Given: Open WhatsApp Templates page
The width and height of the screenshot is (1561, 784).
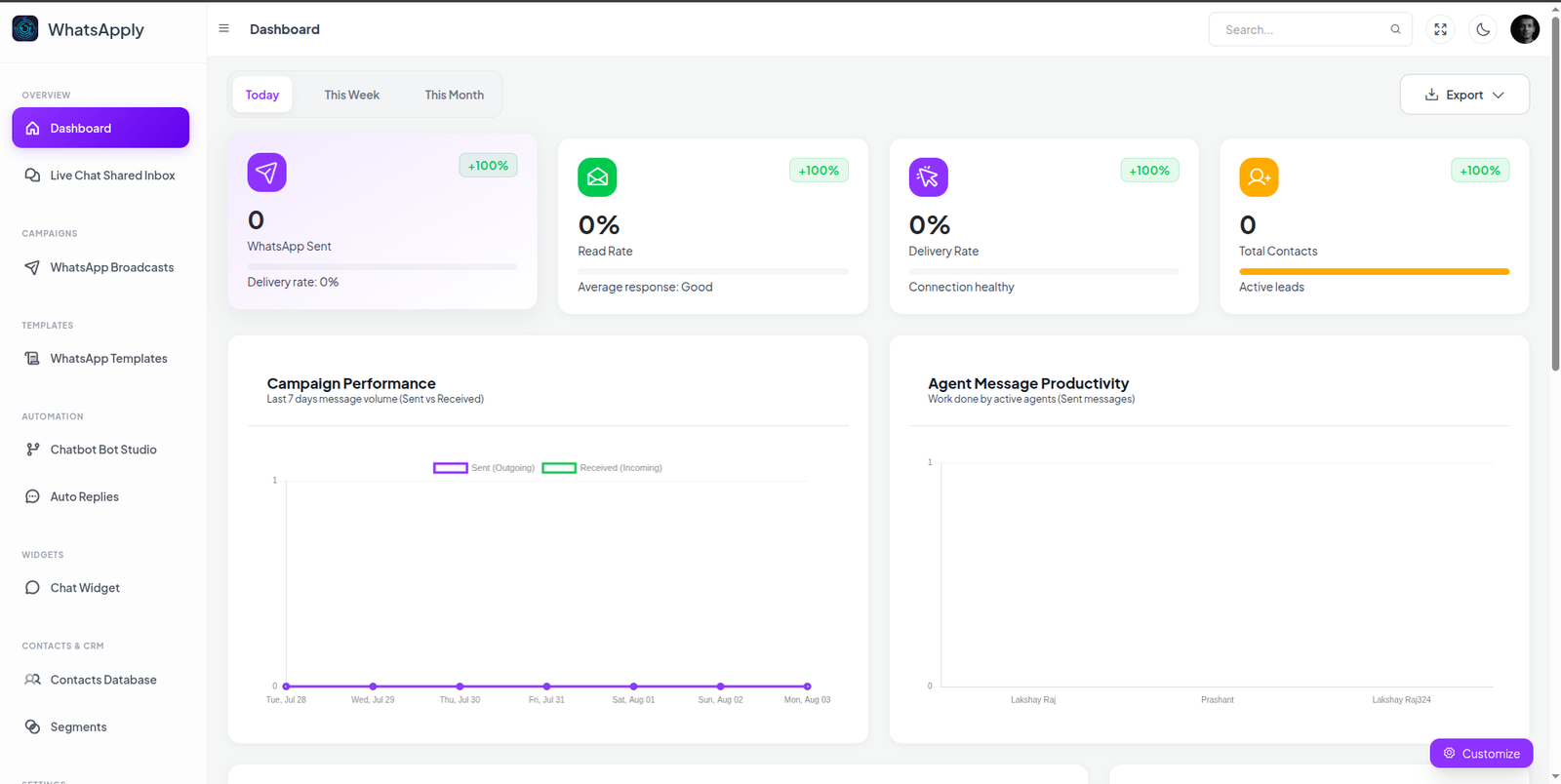Looking at the screenshot, I should (x=100, y=359).
